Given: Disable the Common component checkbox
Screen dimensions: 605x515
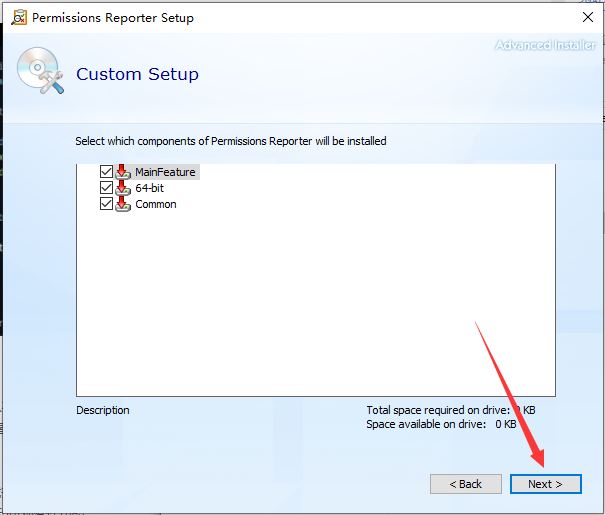Looking at the screenshot, I should [x=107, y=204].
